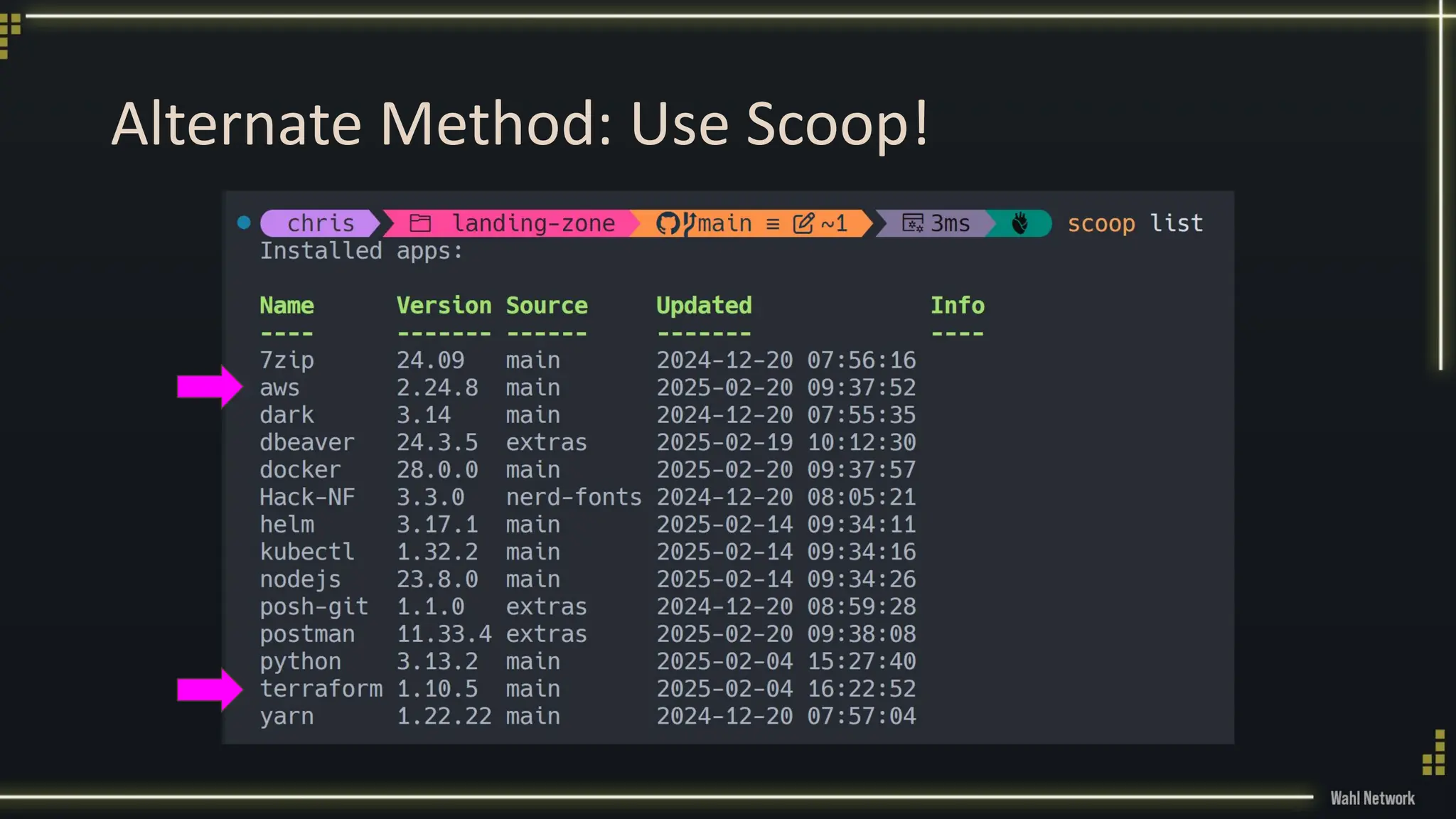The height and width of the screenshot is (819, 1456).
Task: Click nodejs version '23.8.0'
Action: 437,579
